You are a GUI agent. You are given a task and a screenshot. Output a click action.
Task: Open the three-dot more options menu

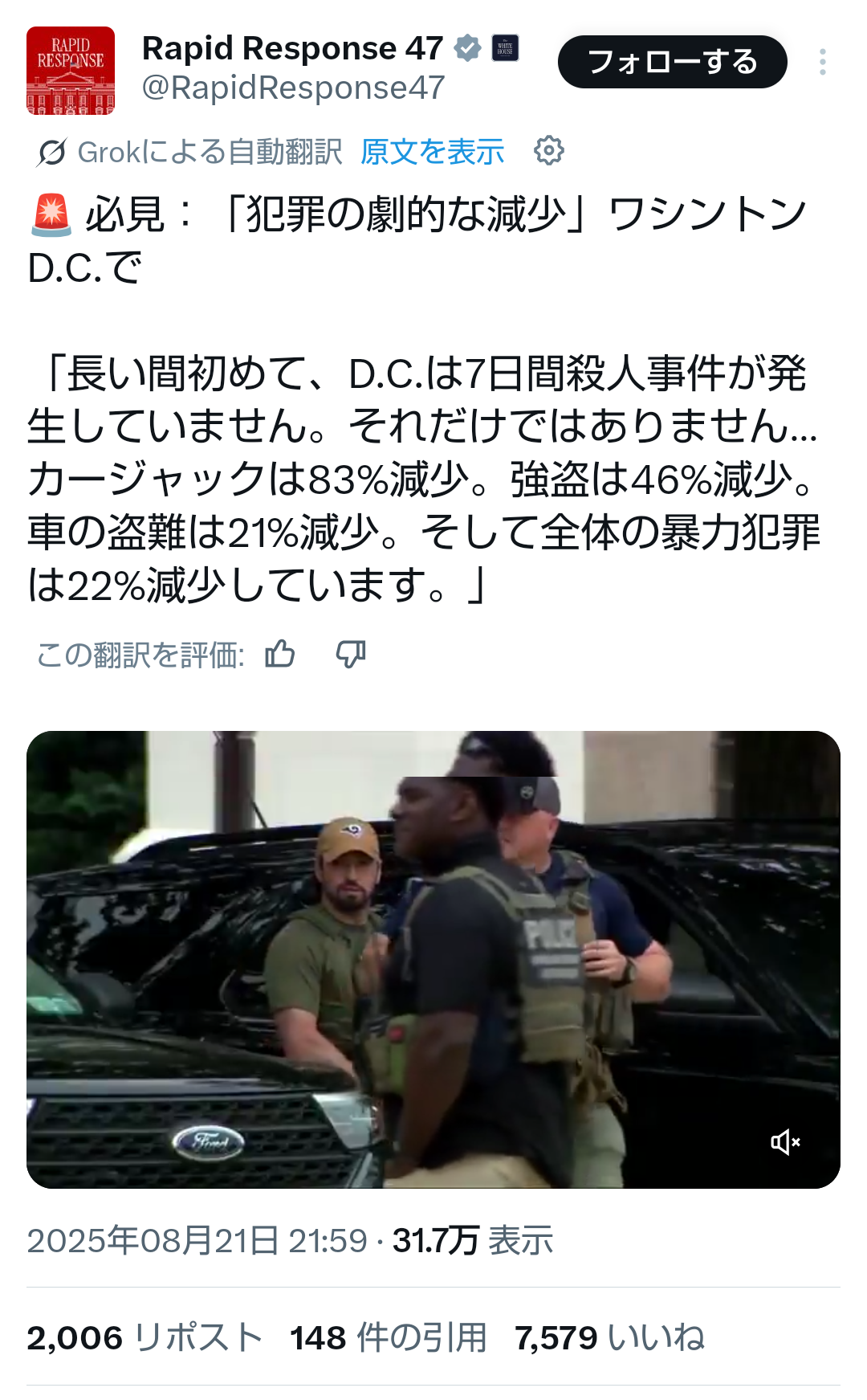click(823, 62)
